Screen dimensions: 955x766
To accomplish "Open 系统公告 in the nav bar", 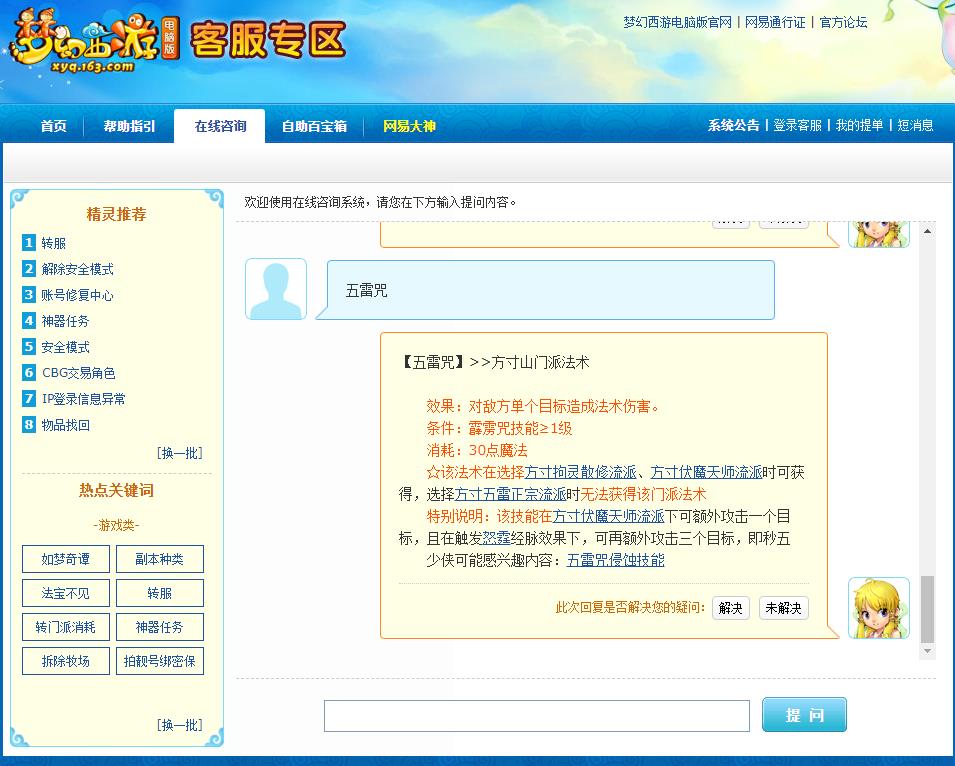I will [733, 125].
